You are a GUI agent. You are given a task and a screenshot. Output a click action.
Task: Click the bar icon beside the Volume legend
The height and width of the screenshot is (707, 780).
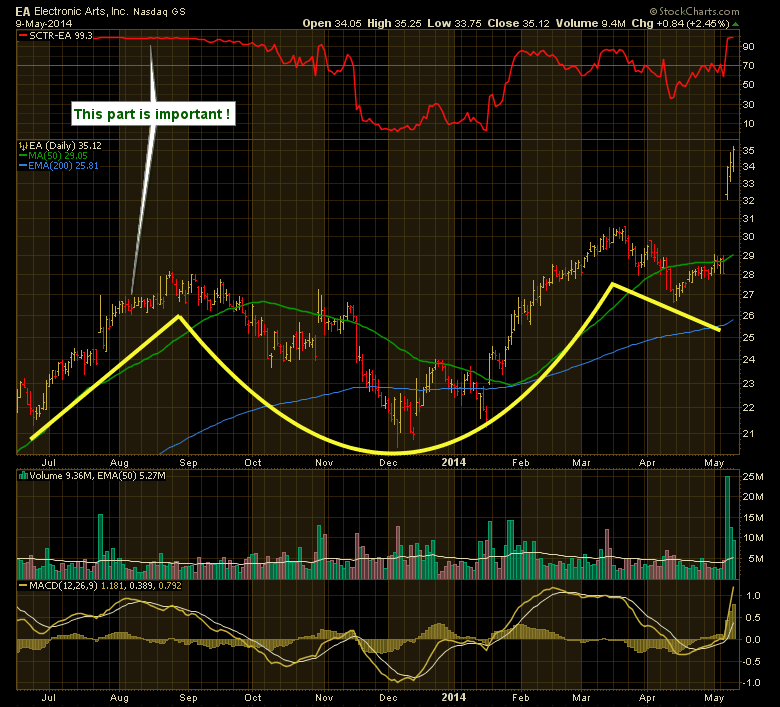pyautogui.click(x=23, y=476)
